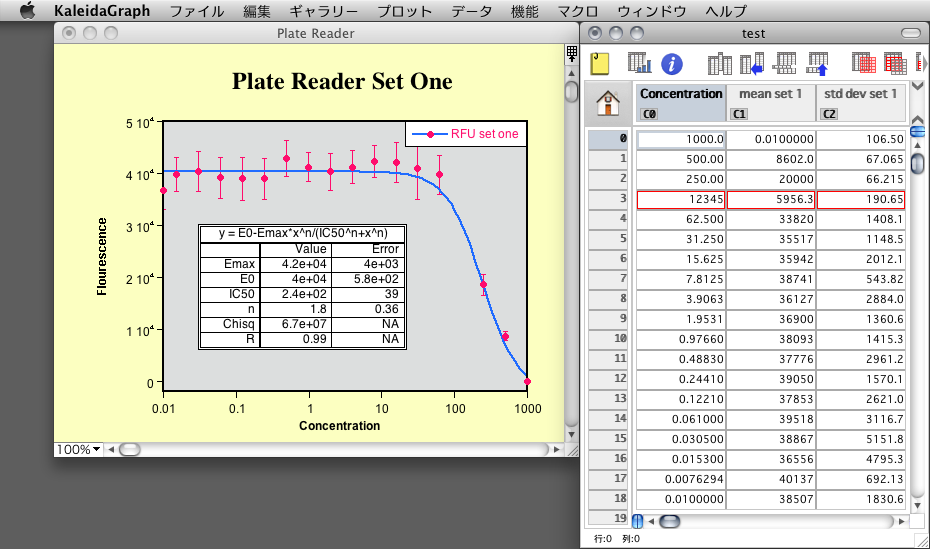The height and width of the screenshot is (549, 930).
Task: Click the test window vertical scrollbar thumb
Action: 917,162
